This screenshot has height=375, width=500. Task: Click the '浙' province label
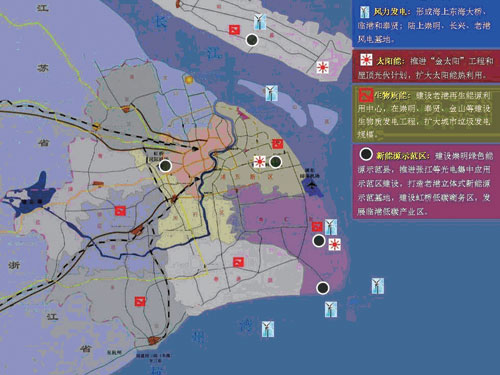click(x=14, y=265)
